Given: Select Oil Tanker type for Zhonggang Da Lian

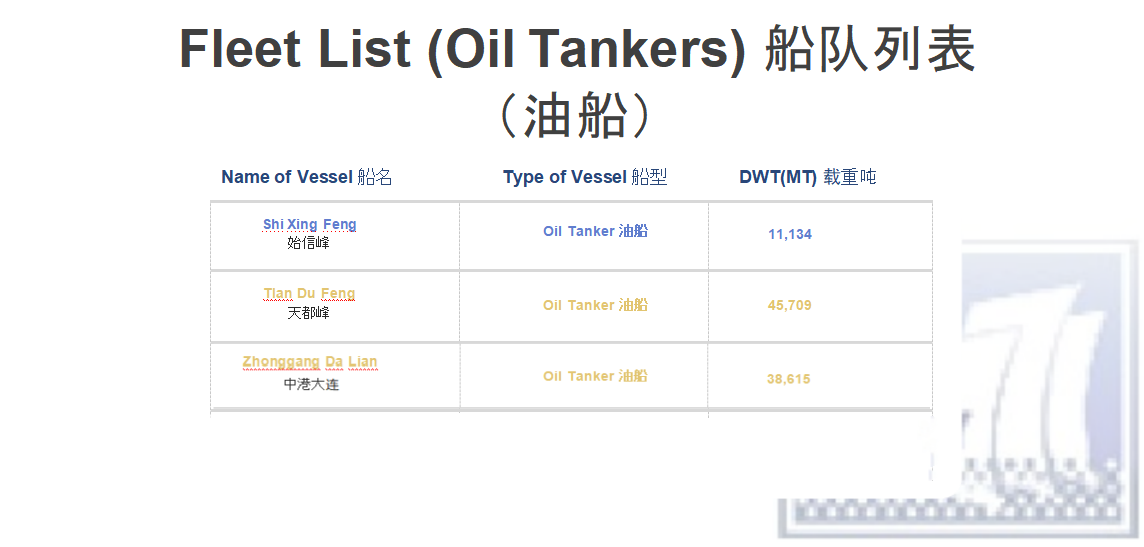Looking at the screenshot, I should pos(595,376).
